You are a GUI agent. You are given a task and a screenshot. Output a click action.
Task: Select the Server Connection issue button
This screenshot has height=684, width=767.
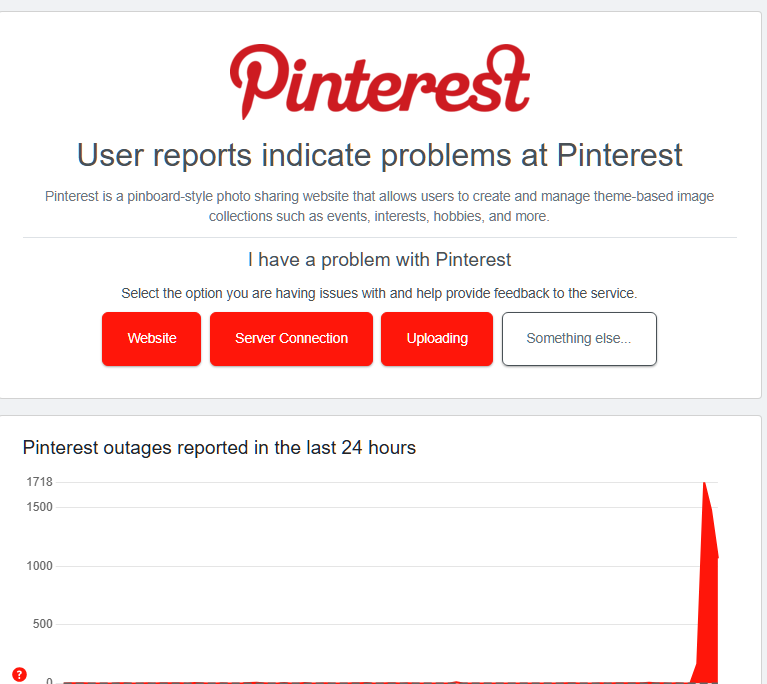(292, 339)
